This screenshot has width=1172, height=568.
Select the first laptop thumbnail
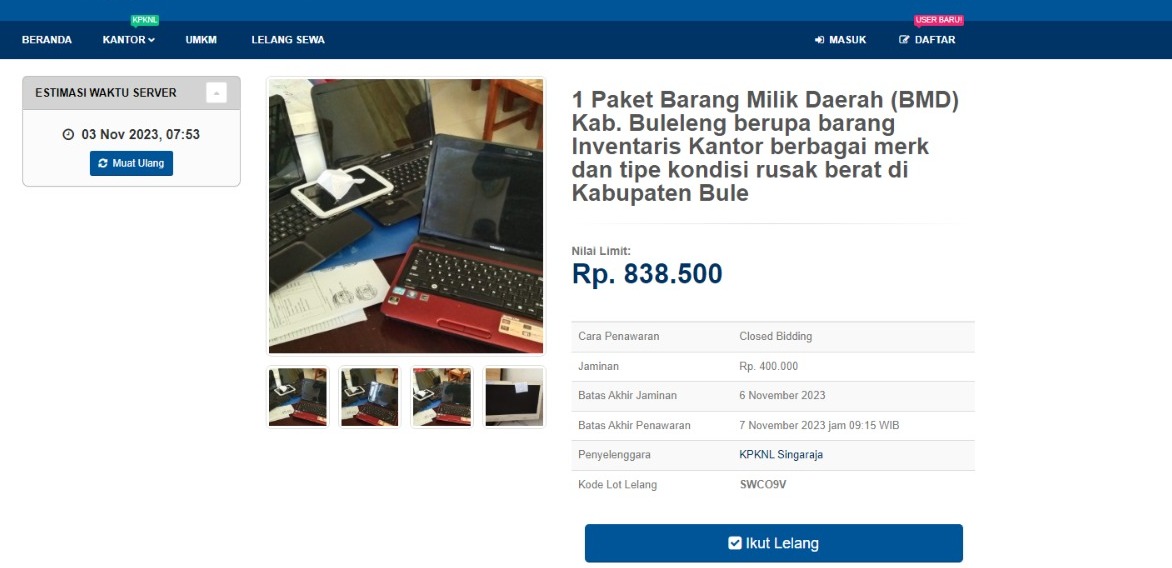[x=298, y=397]
